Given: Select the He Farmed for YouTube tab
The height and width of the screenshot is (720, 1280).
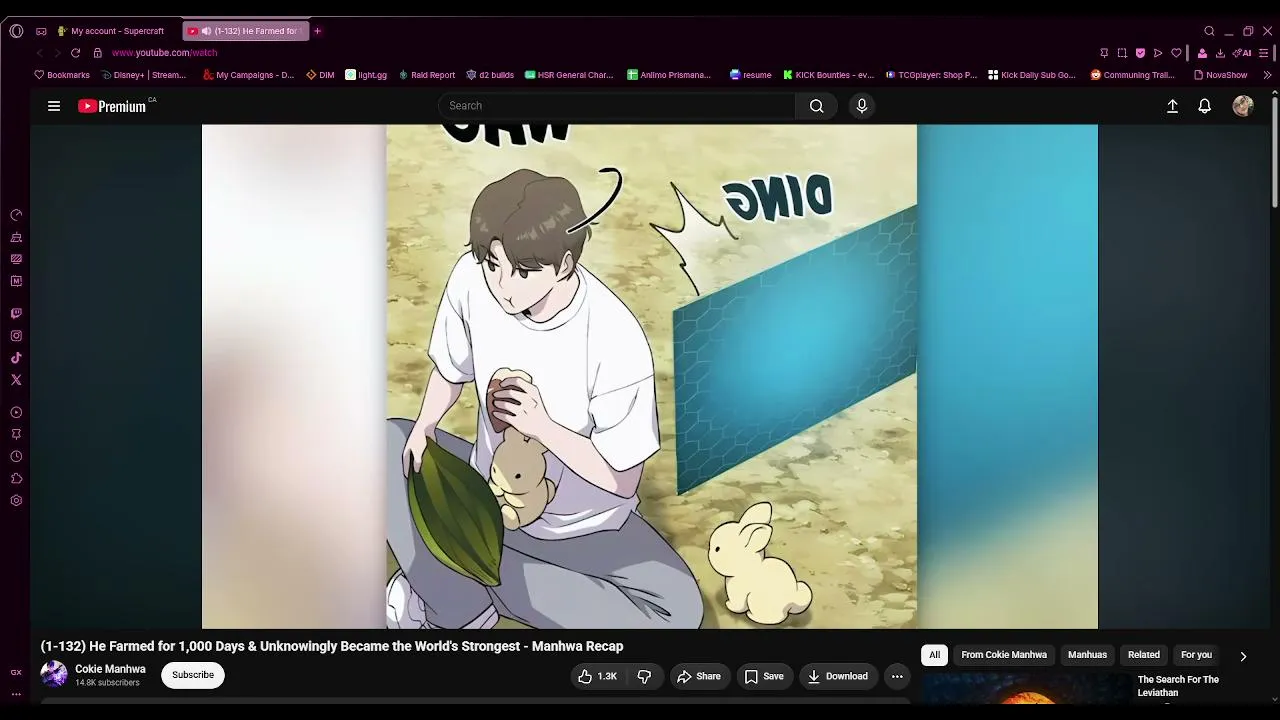Looking at the screenshot, I should coord(246,31).
